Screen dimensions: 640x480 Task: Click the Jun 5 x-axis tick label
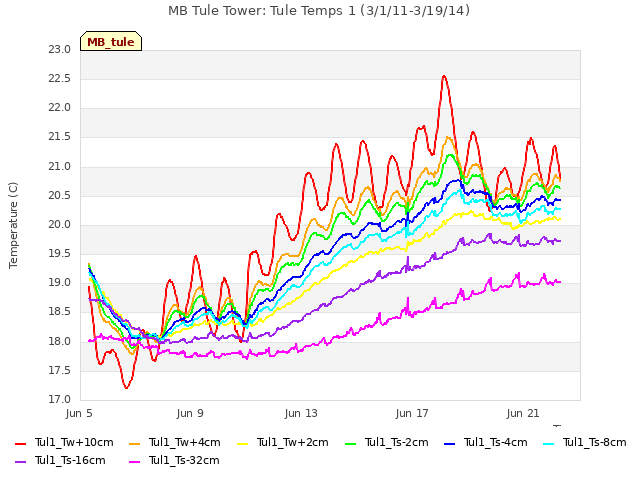click(x=79, y=413)
